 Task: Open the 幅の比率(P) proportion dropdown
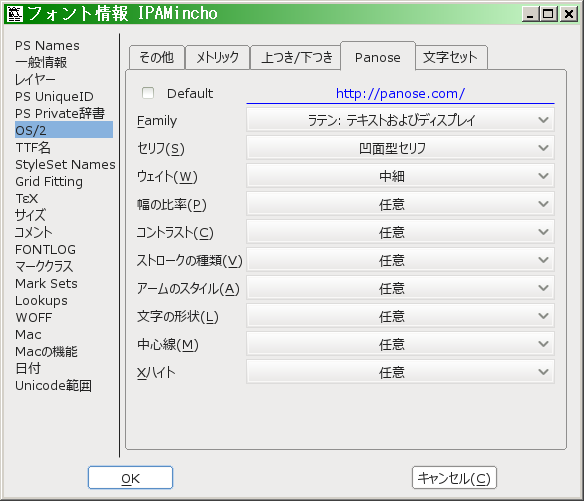[400, 204]
